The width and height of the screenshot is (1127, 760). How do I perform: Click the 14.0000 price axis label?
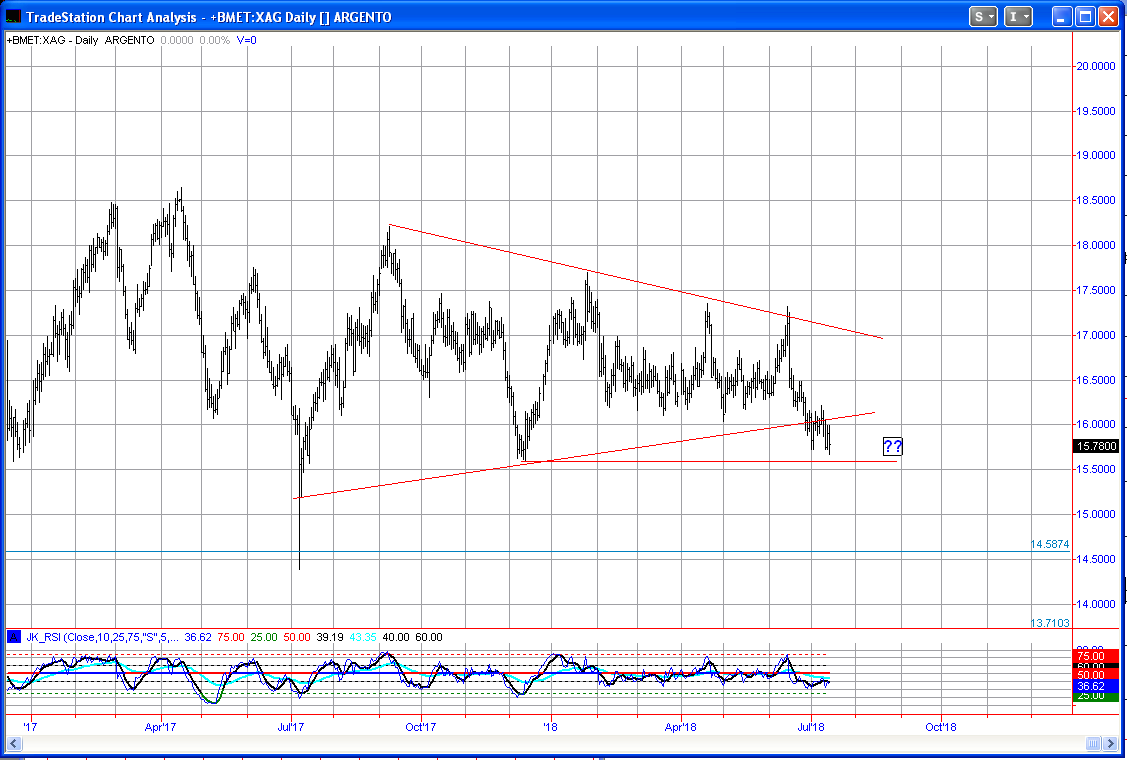tap(1096, 604)
